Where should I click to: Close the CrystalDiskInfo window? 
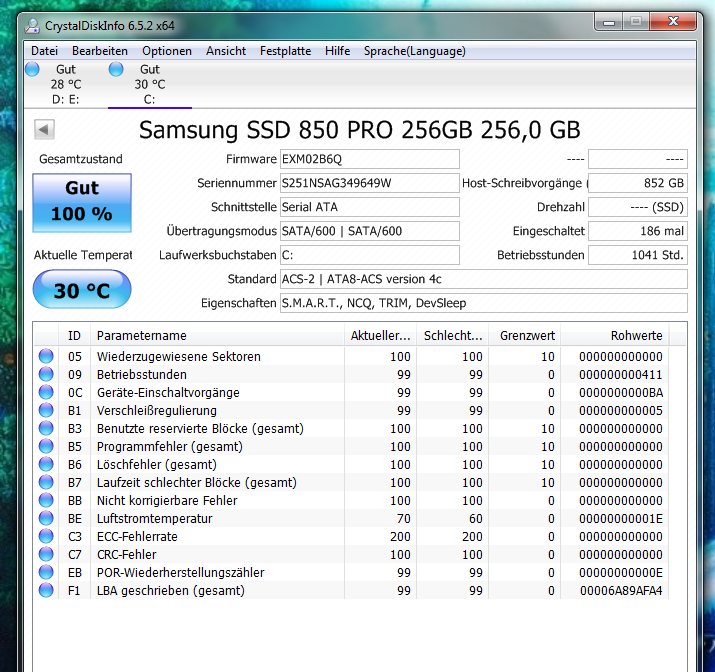tap(673, 21)
